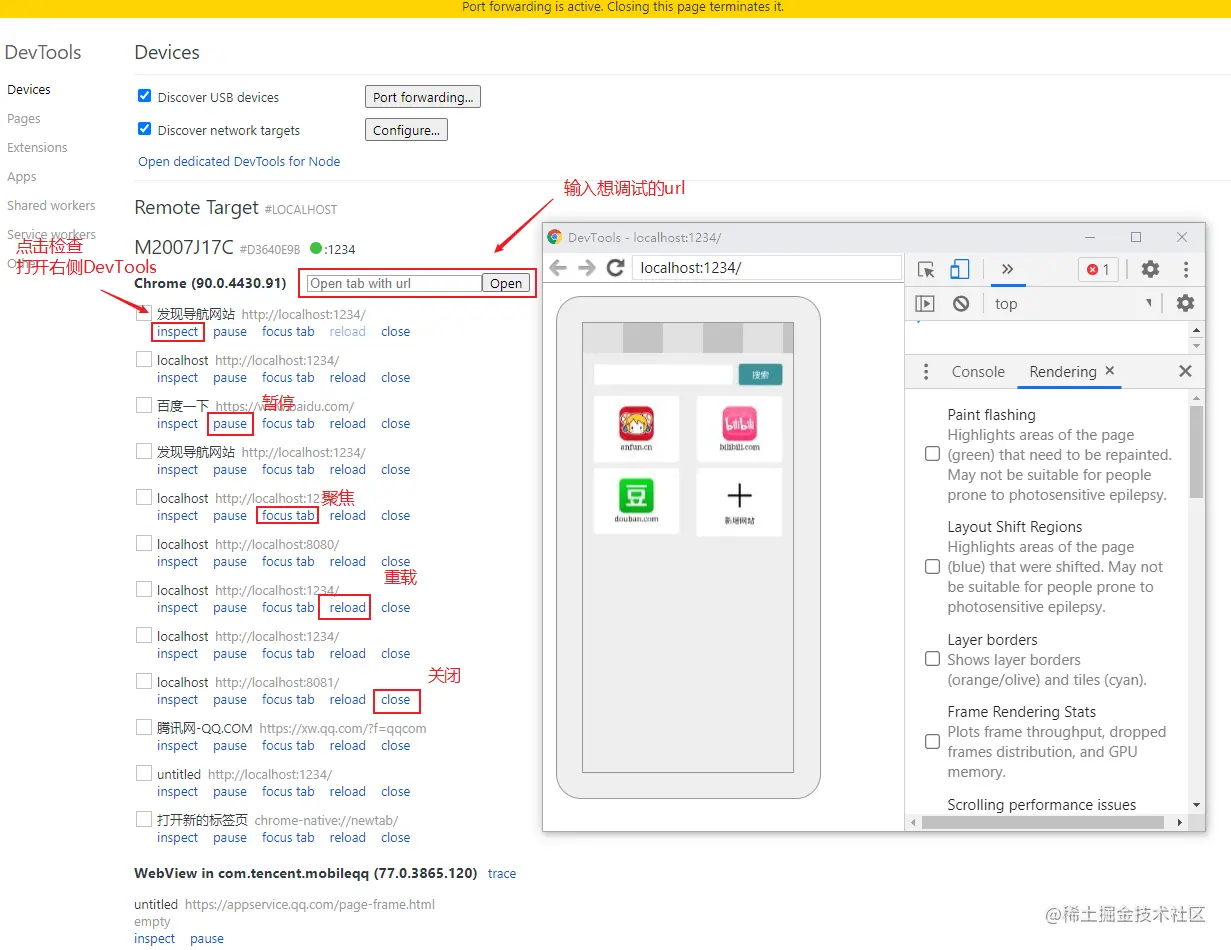Close the drawer with the X icon
Image resolution: width=1231 pixels, height=950 pixels.
click(x=1185, y=371)
